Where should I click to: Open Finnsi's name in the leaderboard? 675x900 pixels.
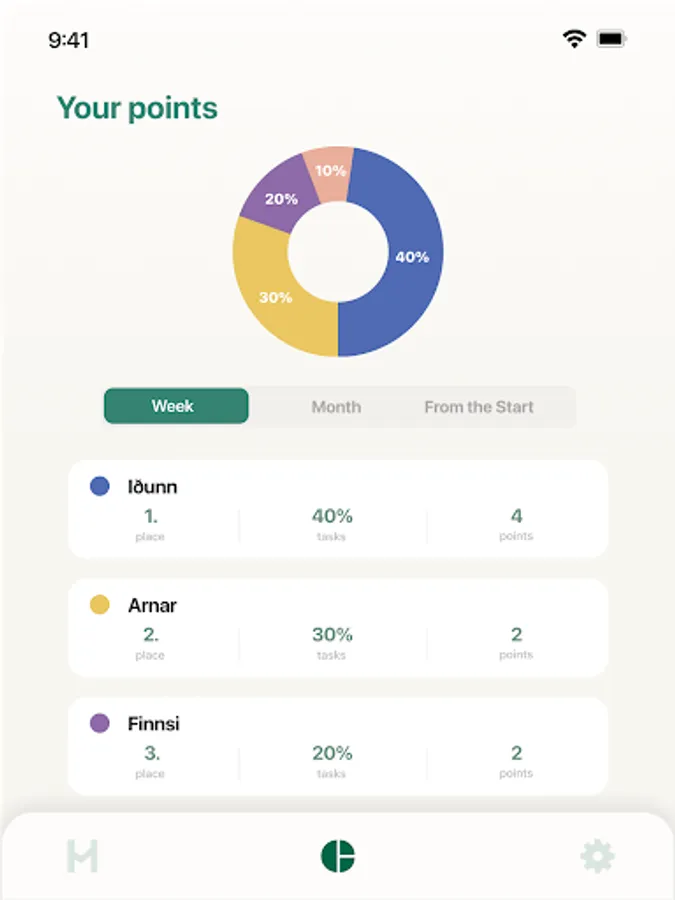(x=154, y=723)
